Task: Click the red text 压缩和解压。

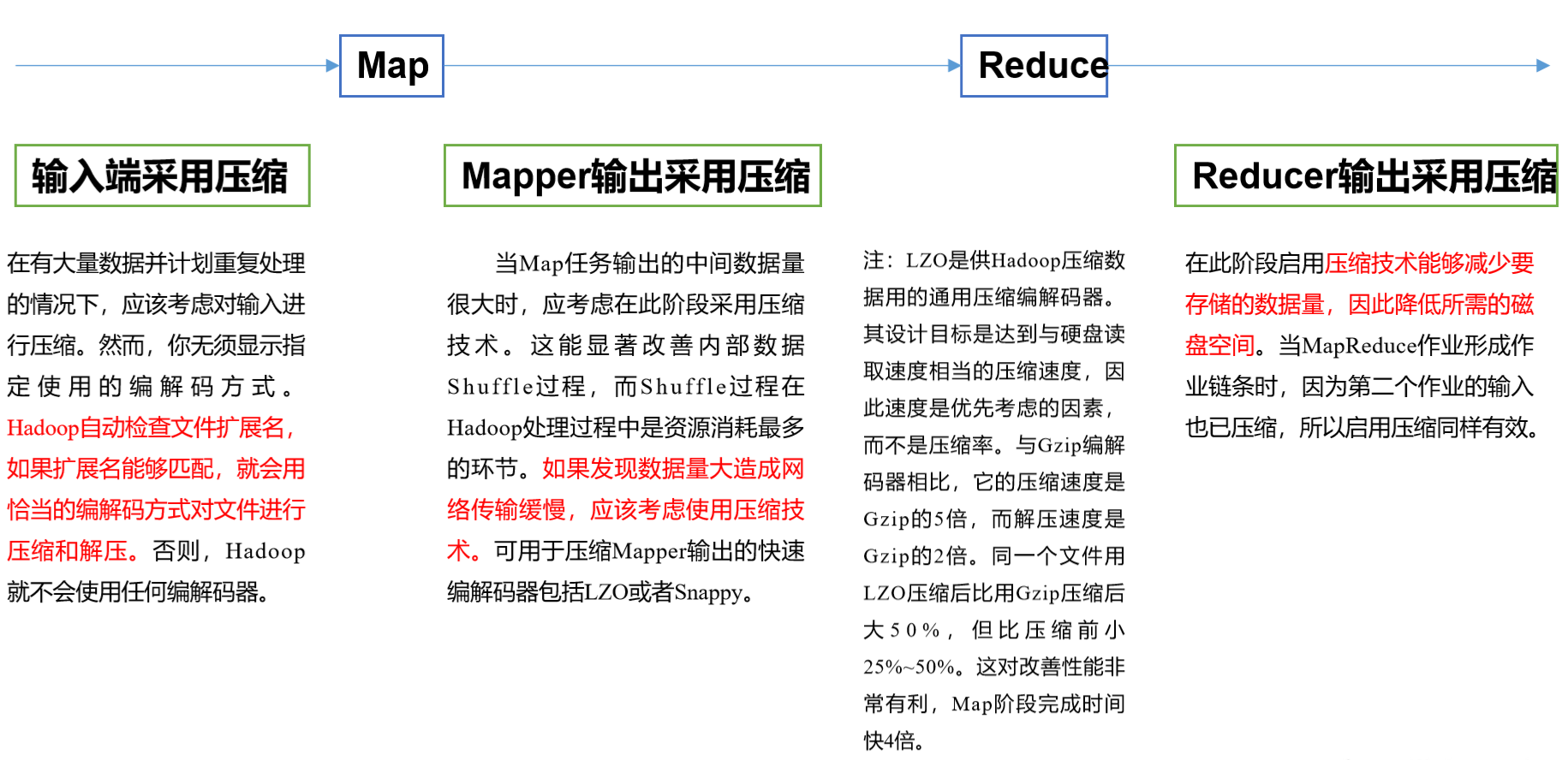Action: point(74,550)
